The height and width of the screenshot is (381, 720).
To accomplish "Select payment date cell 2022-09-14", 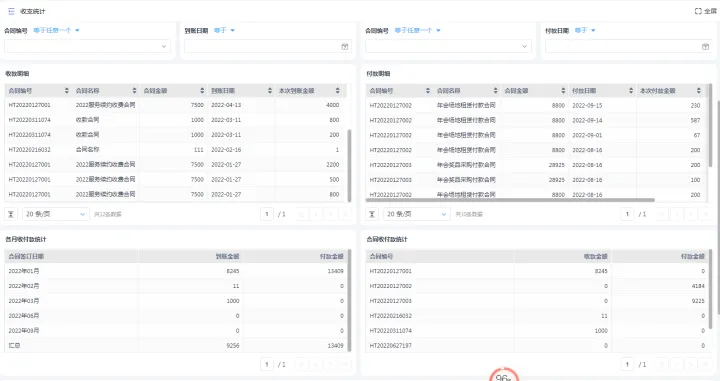I will pos(587,120).
